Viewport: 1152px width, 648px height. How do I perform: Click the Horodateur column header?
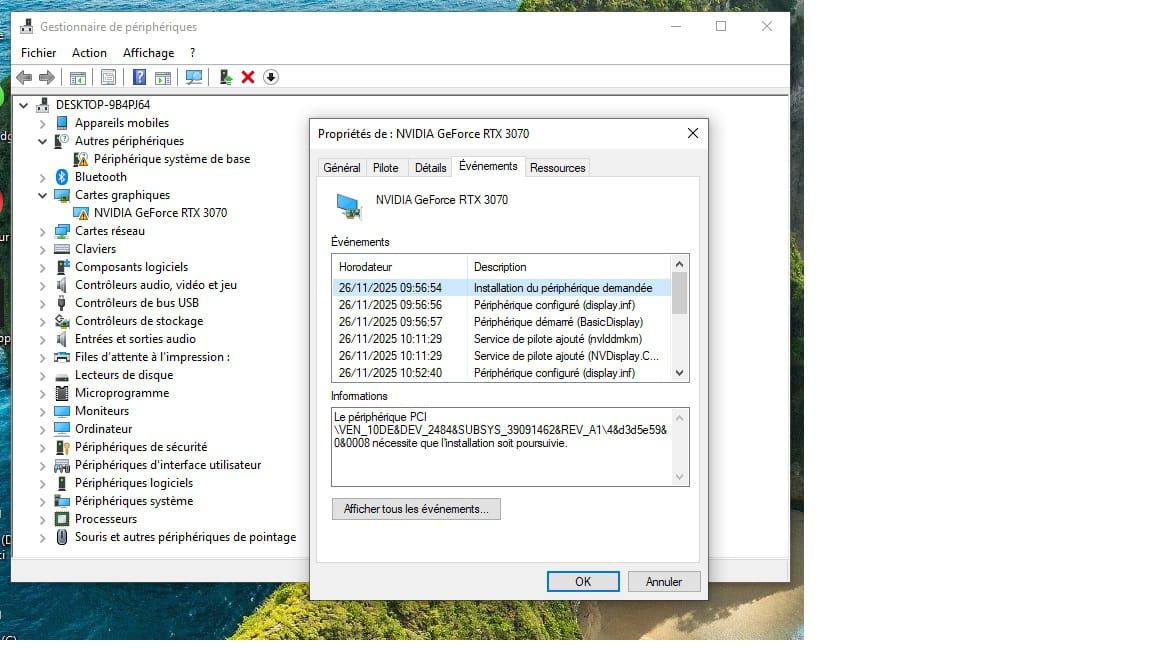coord(399,267)
